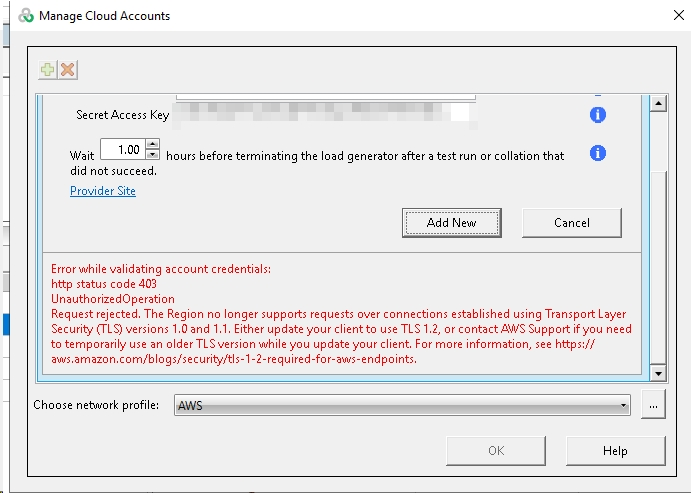Click into the Secret Access Key field

pyautogui.click(x=320, y=115)
